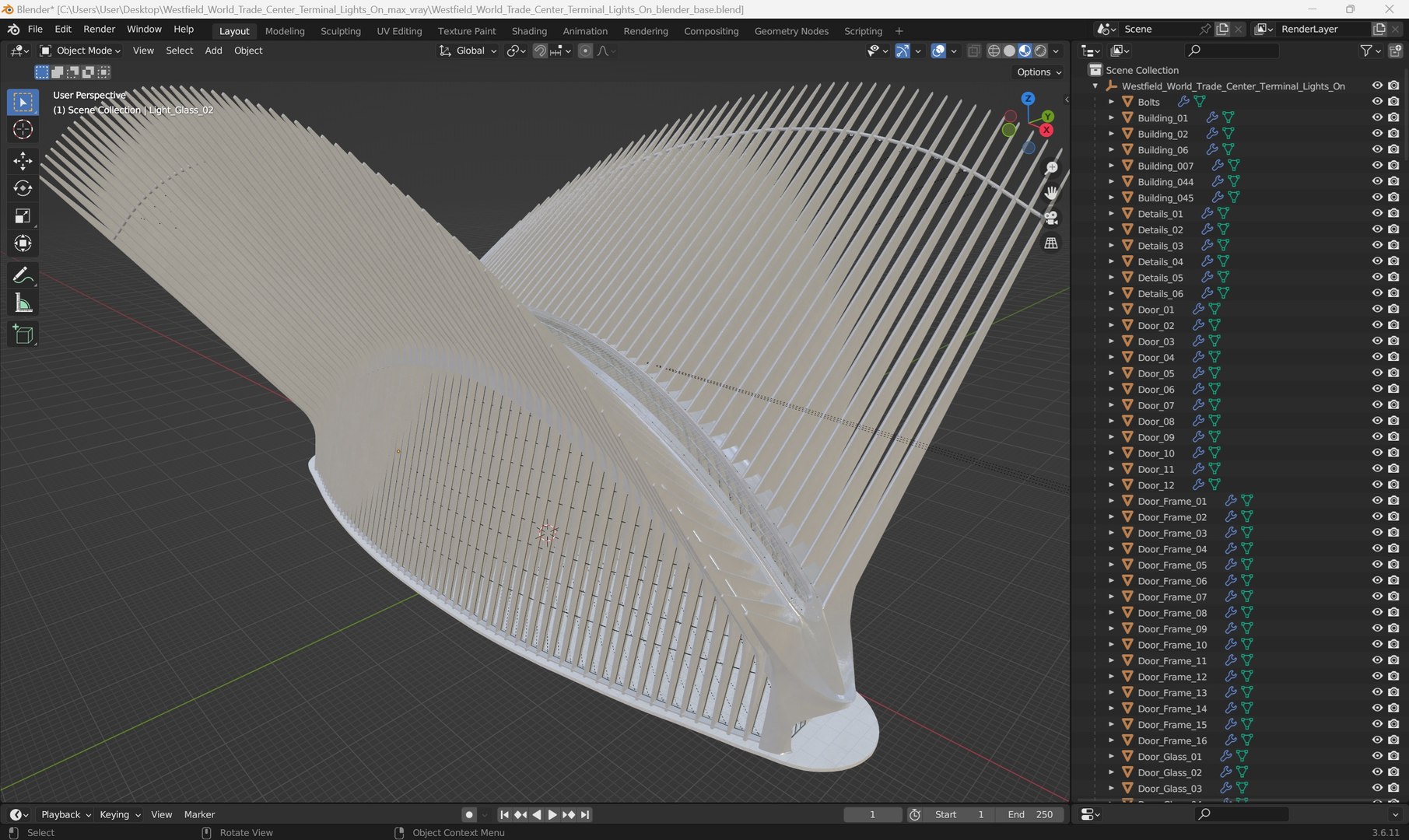Choose the Annotate tool
The width and height of the screenshot is (1409, 840).
coord(23,275)
